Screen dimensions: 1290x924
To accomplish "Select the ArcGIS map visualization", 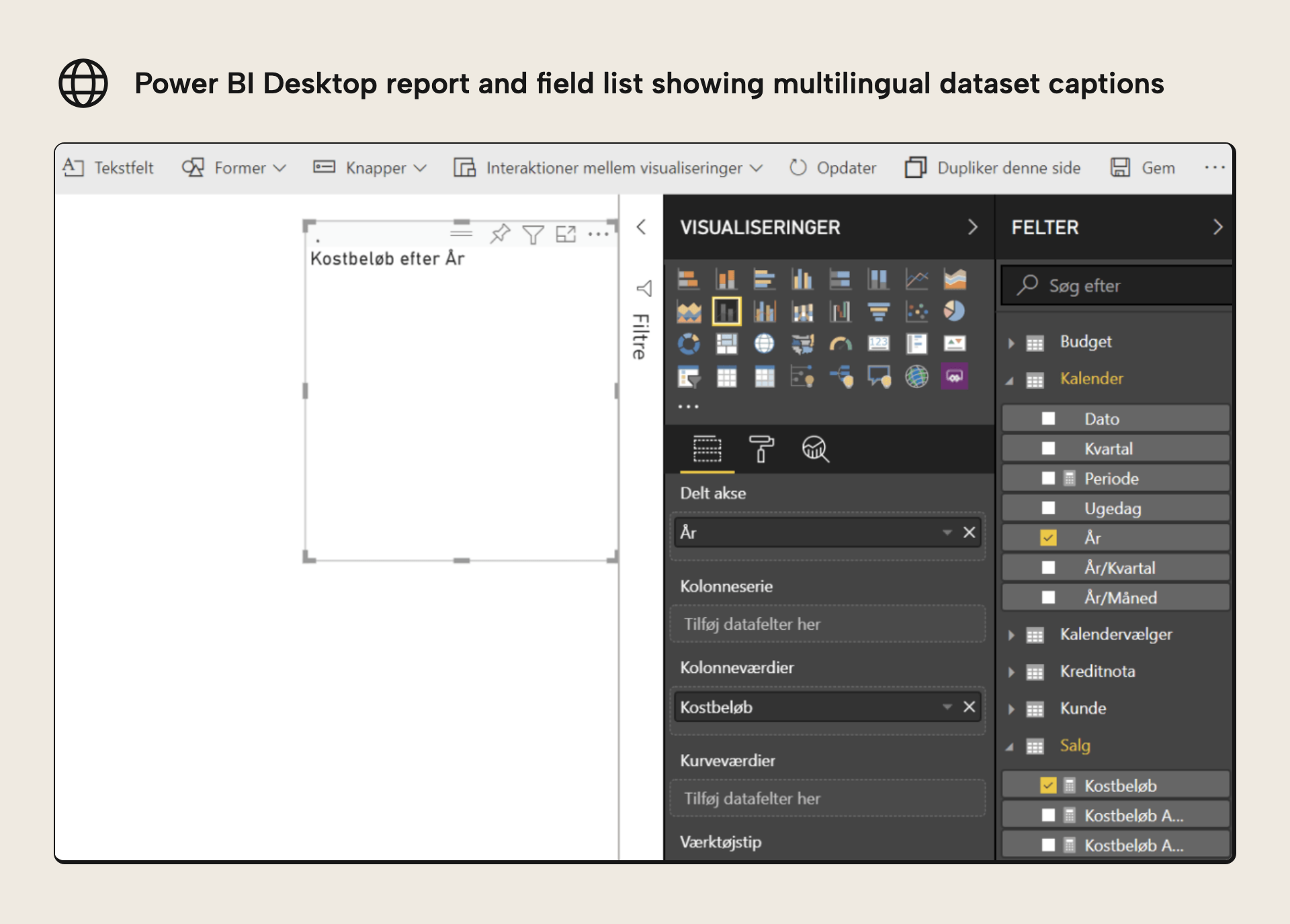I will 916,377.
